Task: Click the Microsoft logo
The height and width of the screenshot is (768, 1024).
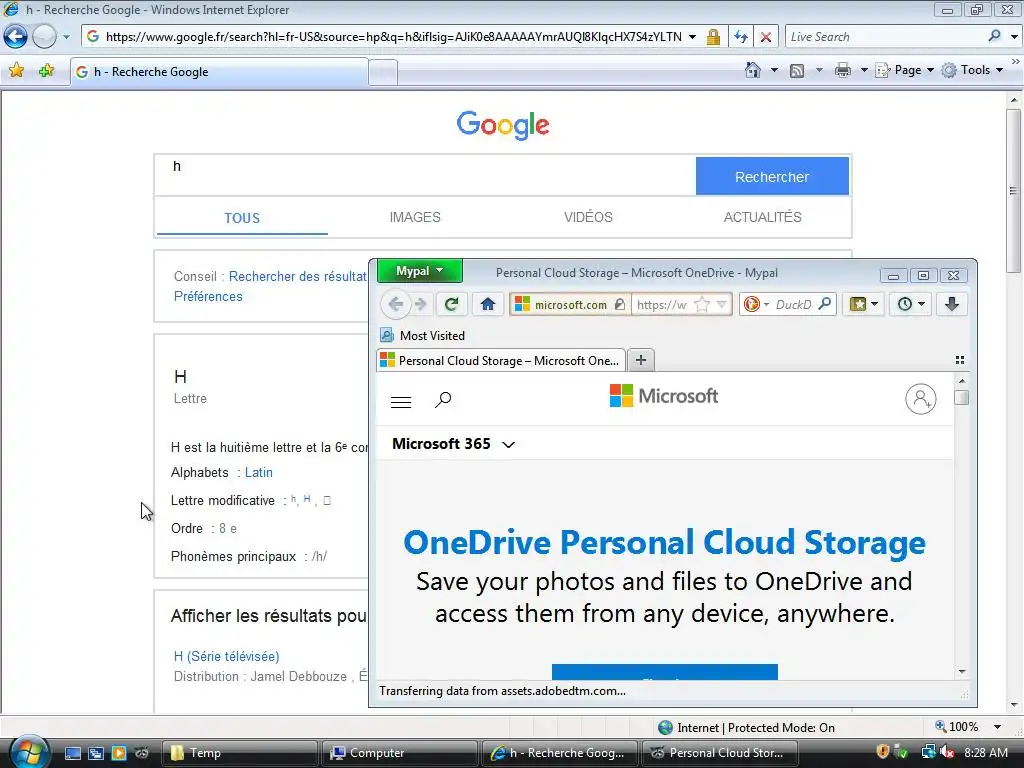Action: [x=664, y=396]
